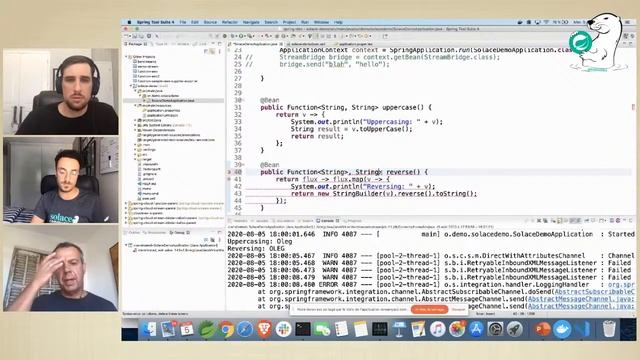
Task: Open the Terminal Dock icon
Action: coord(303,329)
